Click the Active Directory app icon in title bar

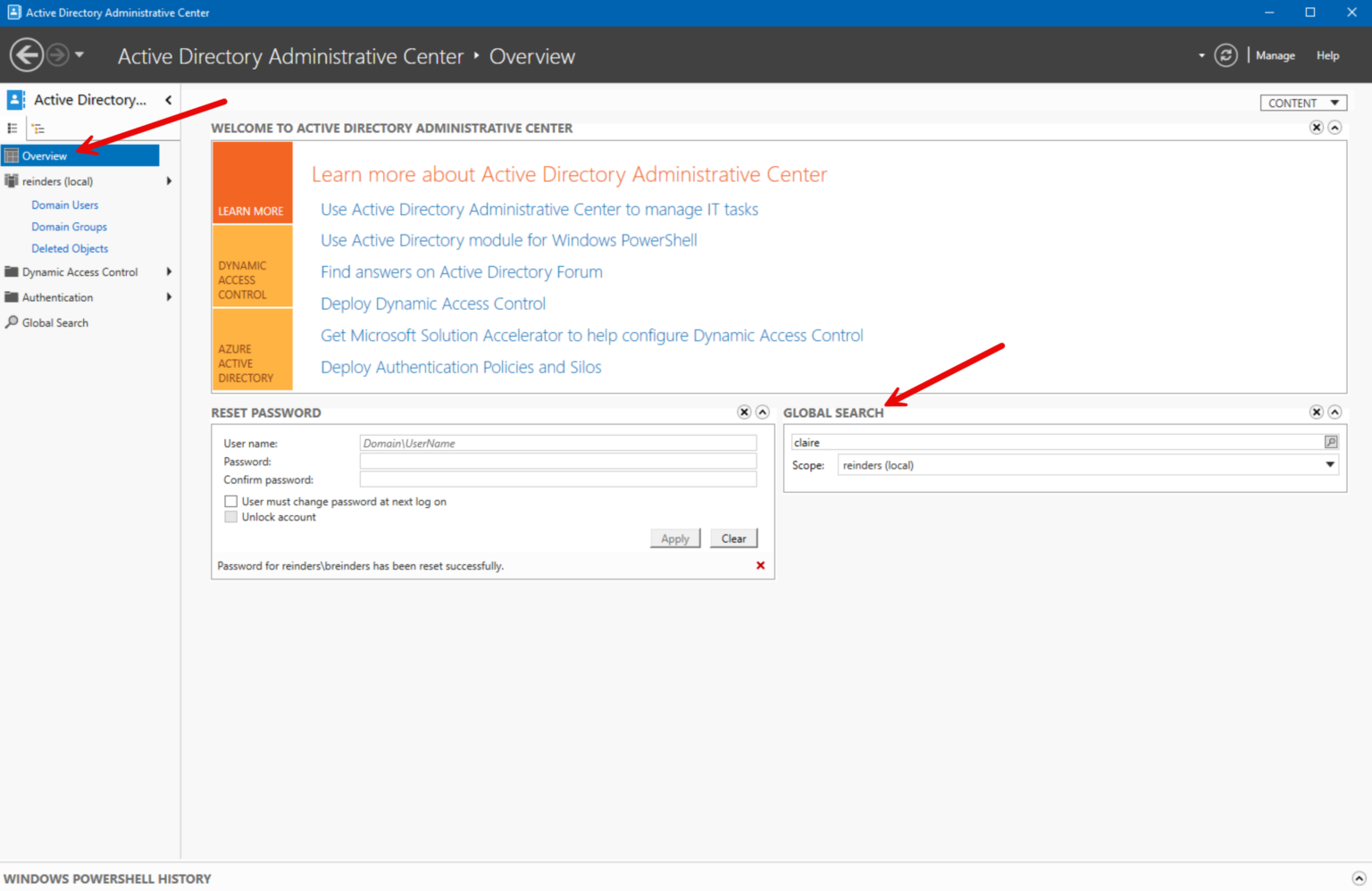[x=13, y=12]
